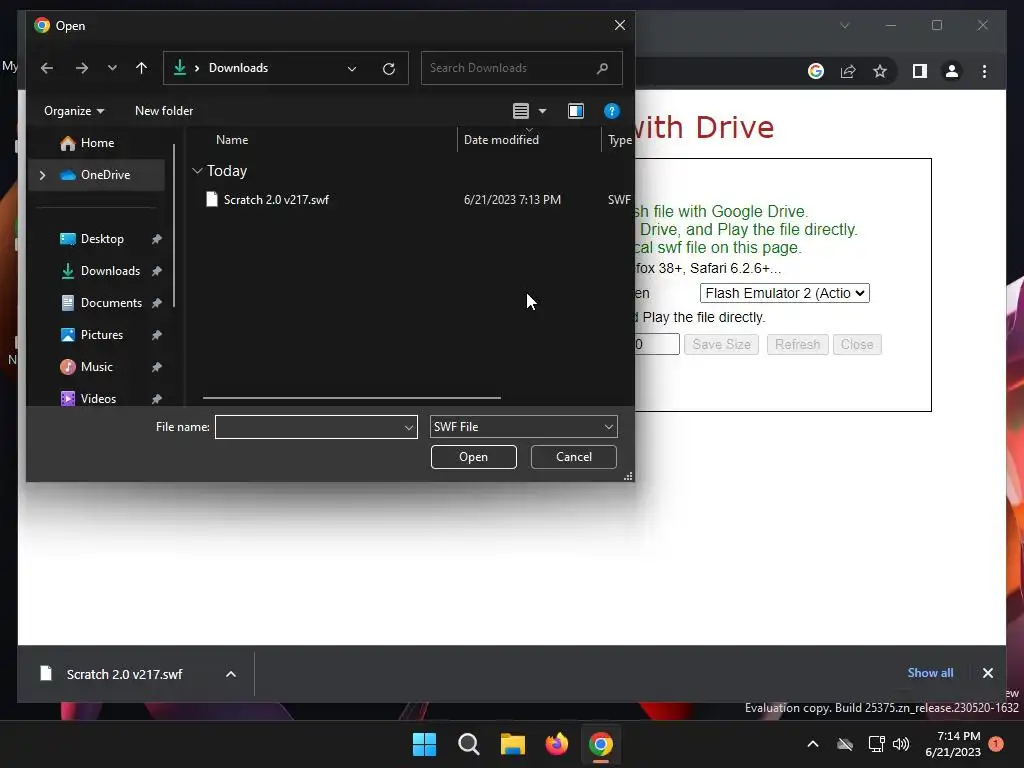Viewport: 1024px width, 768px height.
Task: Click the page's Refresh button
Action: point(797,344)
